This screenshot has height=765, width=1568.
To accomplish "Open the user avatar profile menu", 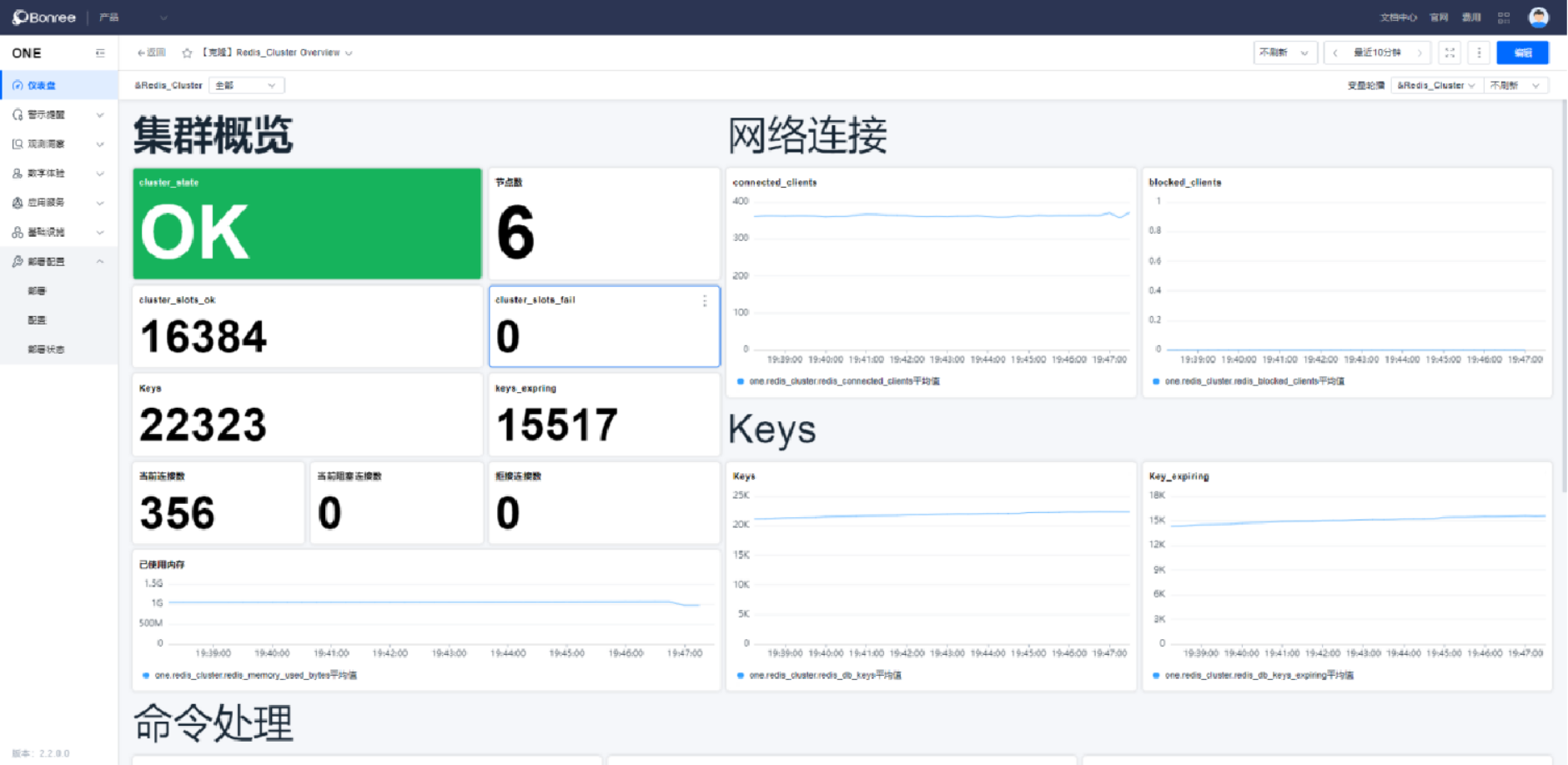I will (x=1538, y=18).
